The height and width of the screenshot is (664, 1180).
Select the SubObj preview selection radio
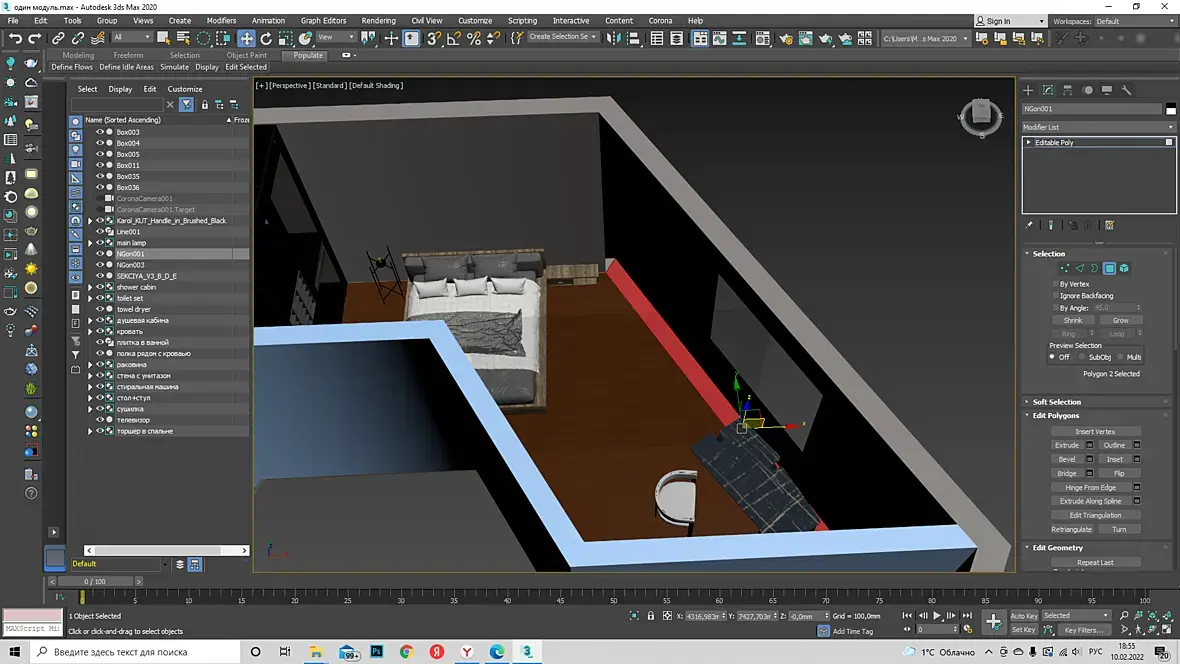1083,357
